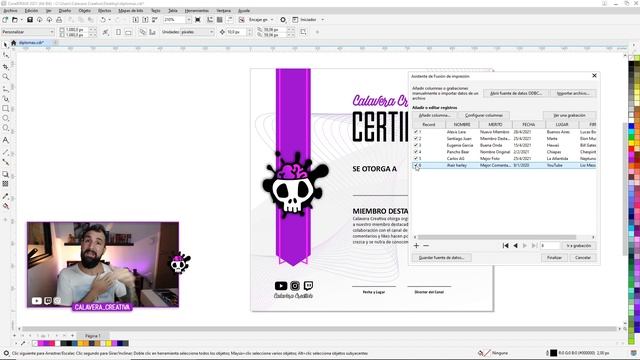Viewport: 640px width, 360px height.
Task: Open the Objeto menu
Action: click(84, 11)
